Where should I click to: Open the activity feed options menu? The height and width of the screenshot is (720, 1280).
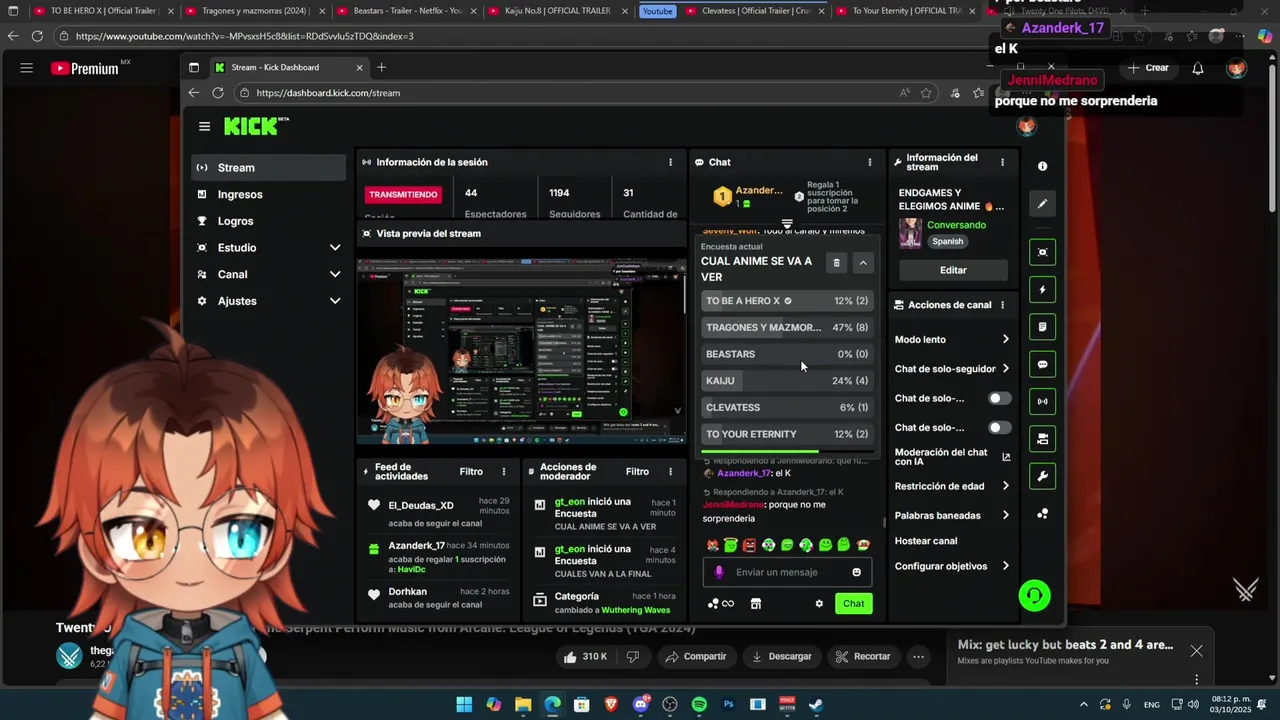tap(503, 471)
